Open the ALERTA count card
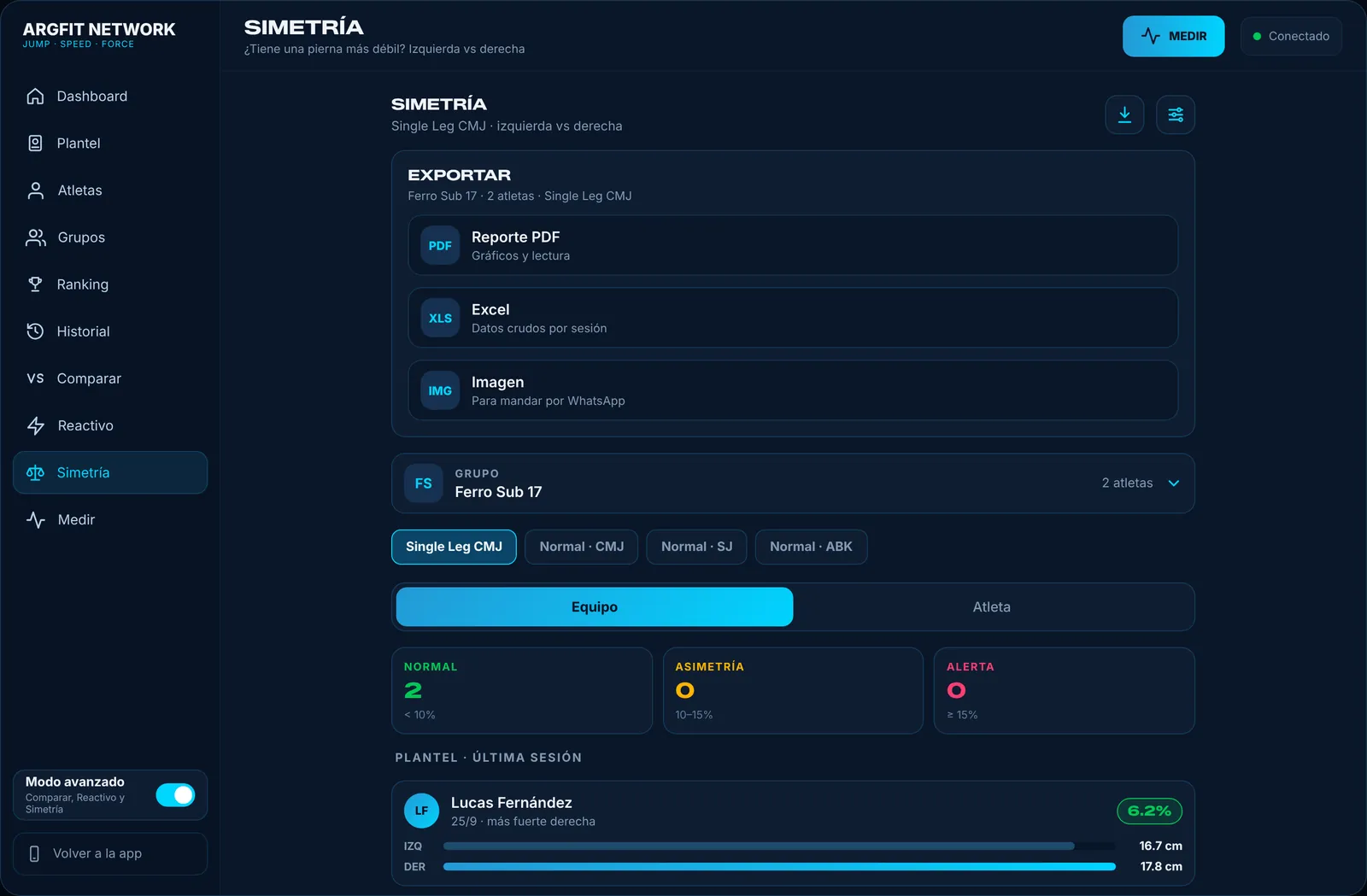The height and width of the screenshot is (896, 1367). pos(1064,690)
